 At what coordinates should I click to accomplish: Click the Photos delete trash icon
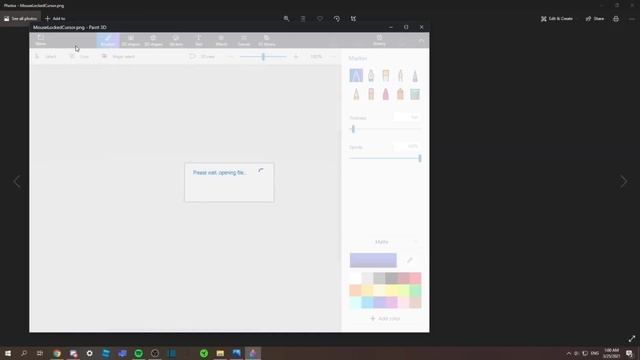pos(303,19)
